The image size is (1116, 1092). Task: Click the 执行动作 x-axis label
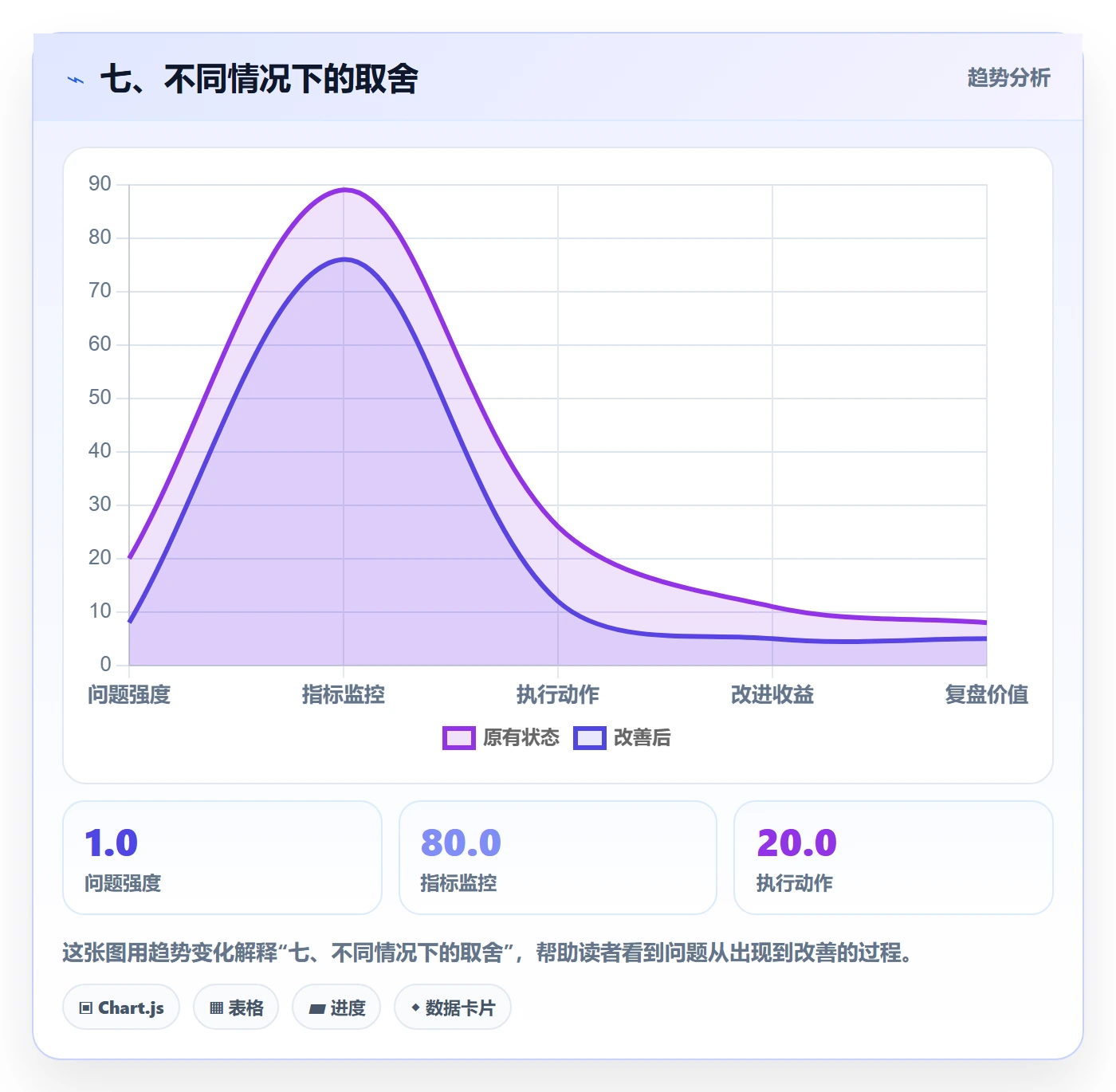[x=558, y=695]
